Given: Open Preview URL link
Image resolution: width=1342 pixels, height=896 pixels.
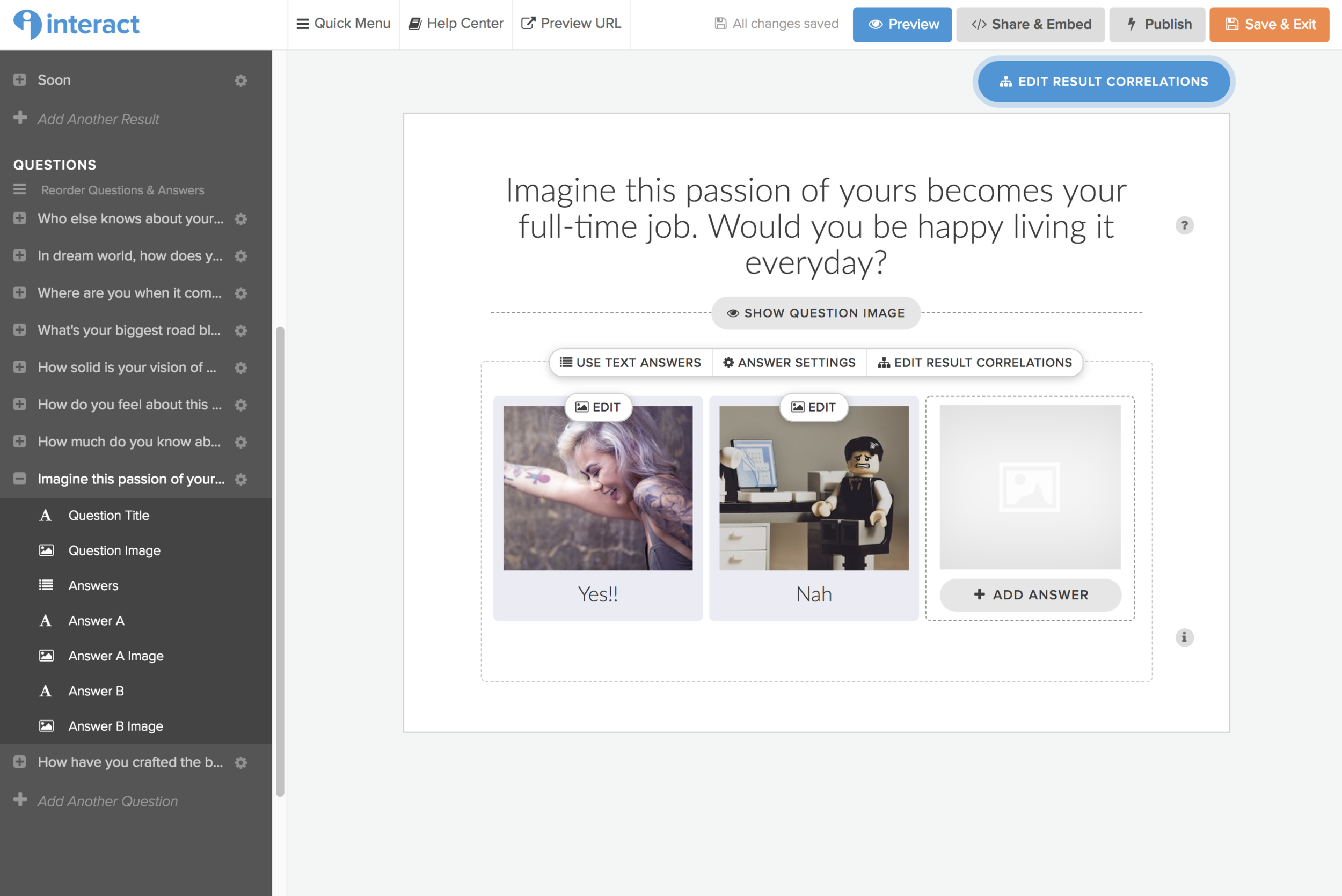Looking at the screenshot, I should pos(571,24).
